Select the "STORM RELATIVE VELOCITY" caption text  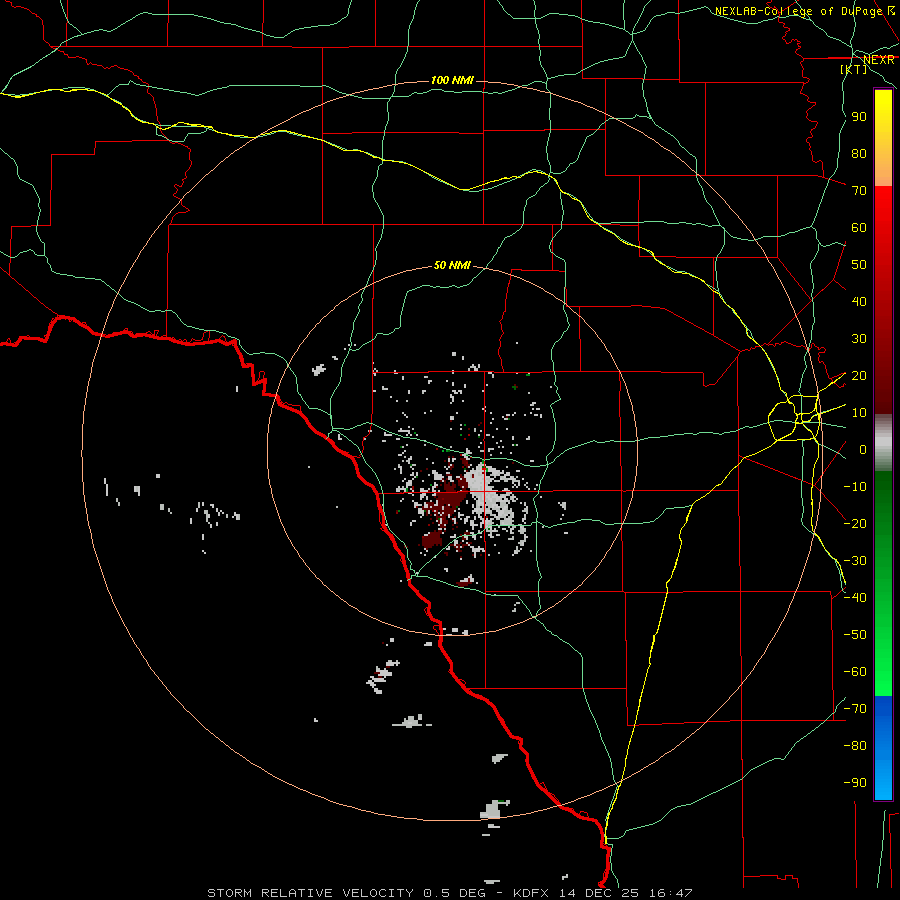coord(310,893)
